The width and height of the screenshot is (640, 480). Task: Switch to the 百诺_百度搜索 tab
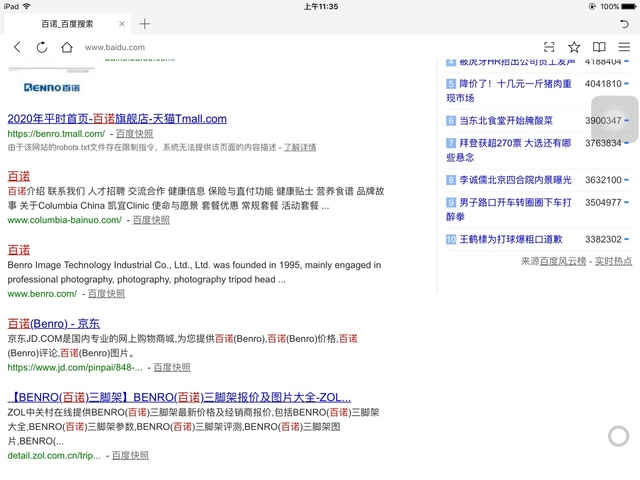click(x=68, y=23)
